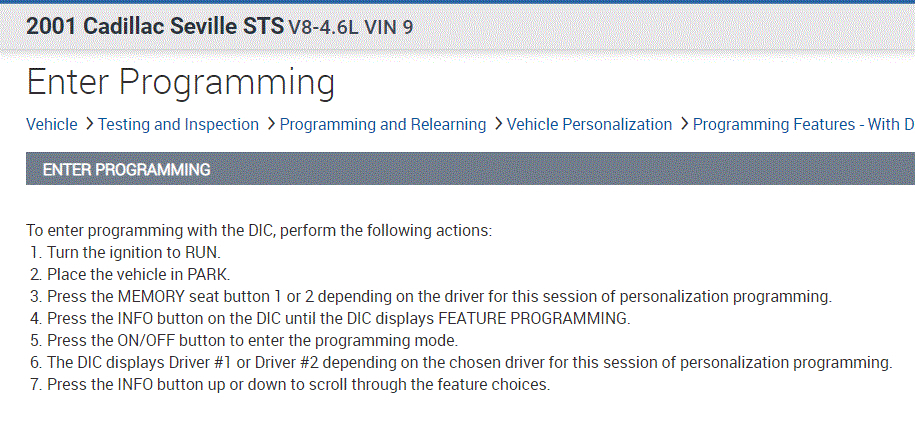Viewport: 915px width, 441px height.
Task: Click chevron before Programming Features
Action: coord(684,125)
